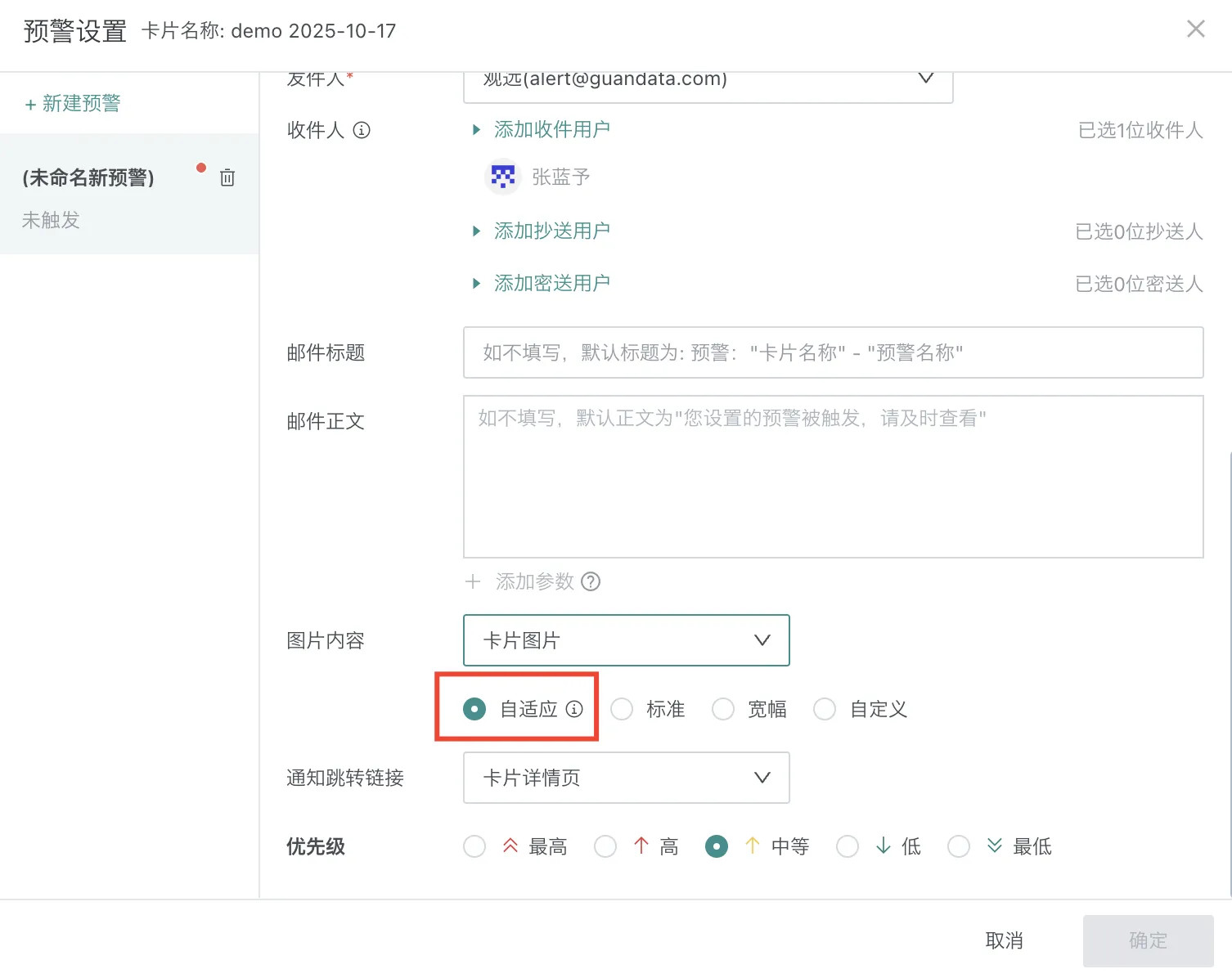Choose the 自定义 image size option
This screenshot has height=978, width=1232.
click(825, 709)
